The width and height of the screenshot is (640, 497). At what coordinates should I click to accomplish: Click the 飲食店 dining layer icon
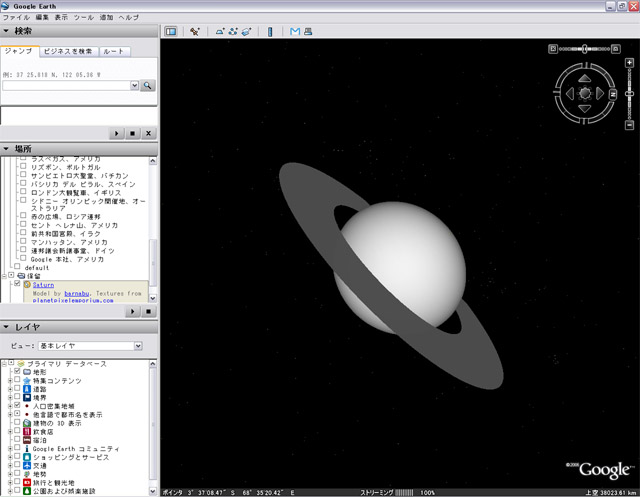[x=27, y=432]
